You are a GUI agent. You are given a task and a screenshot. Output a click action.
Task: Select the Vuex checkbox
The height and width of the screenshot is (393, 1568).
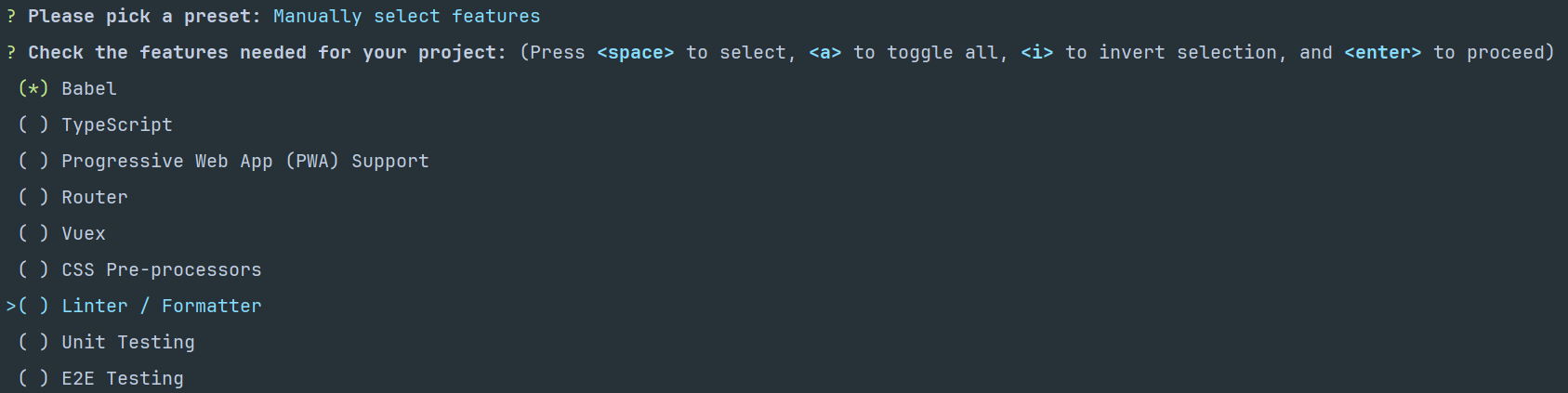point(33,234)
